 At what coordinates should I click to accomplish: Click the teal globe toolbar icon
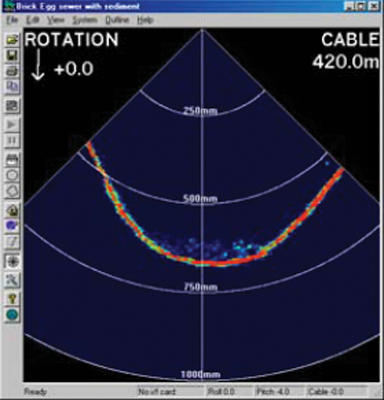coord(13,314)
